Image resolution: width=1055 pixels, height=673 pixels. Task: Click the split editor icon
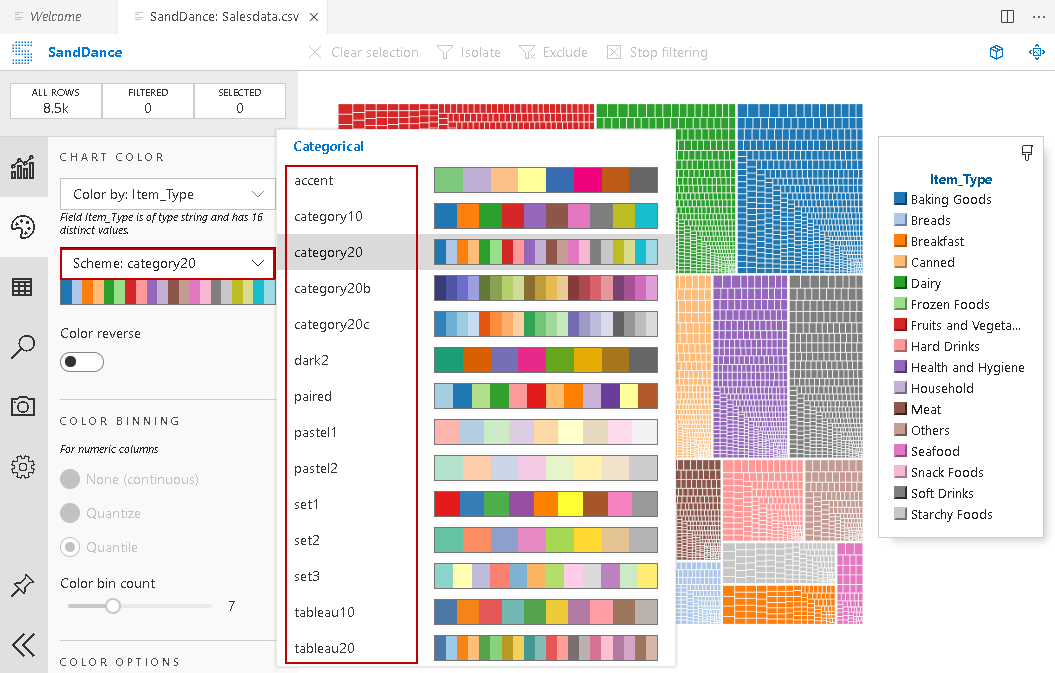(x=1007, y=17)
